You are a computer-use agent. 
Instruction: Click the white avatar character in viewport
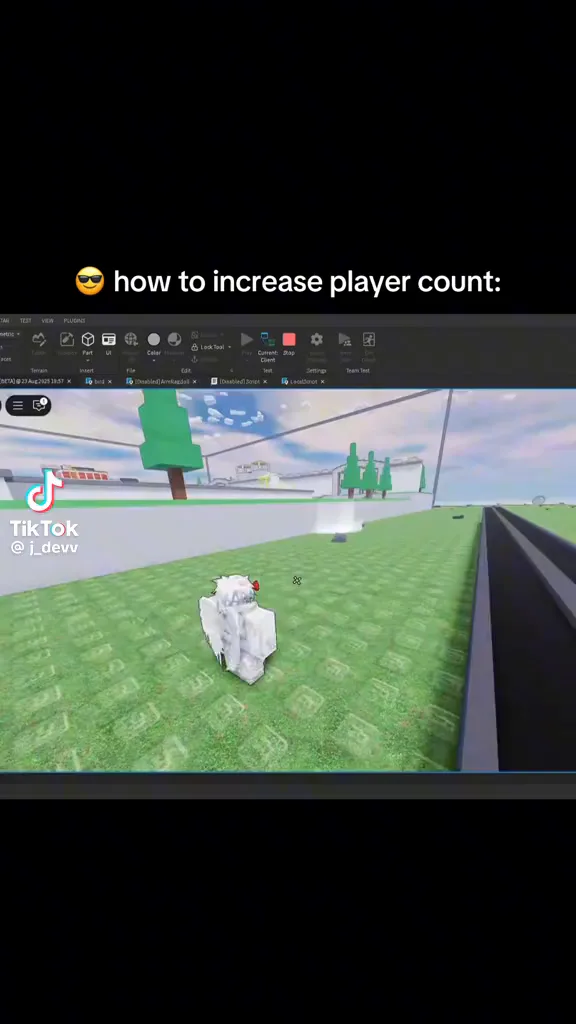pos(236,628)
